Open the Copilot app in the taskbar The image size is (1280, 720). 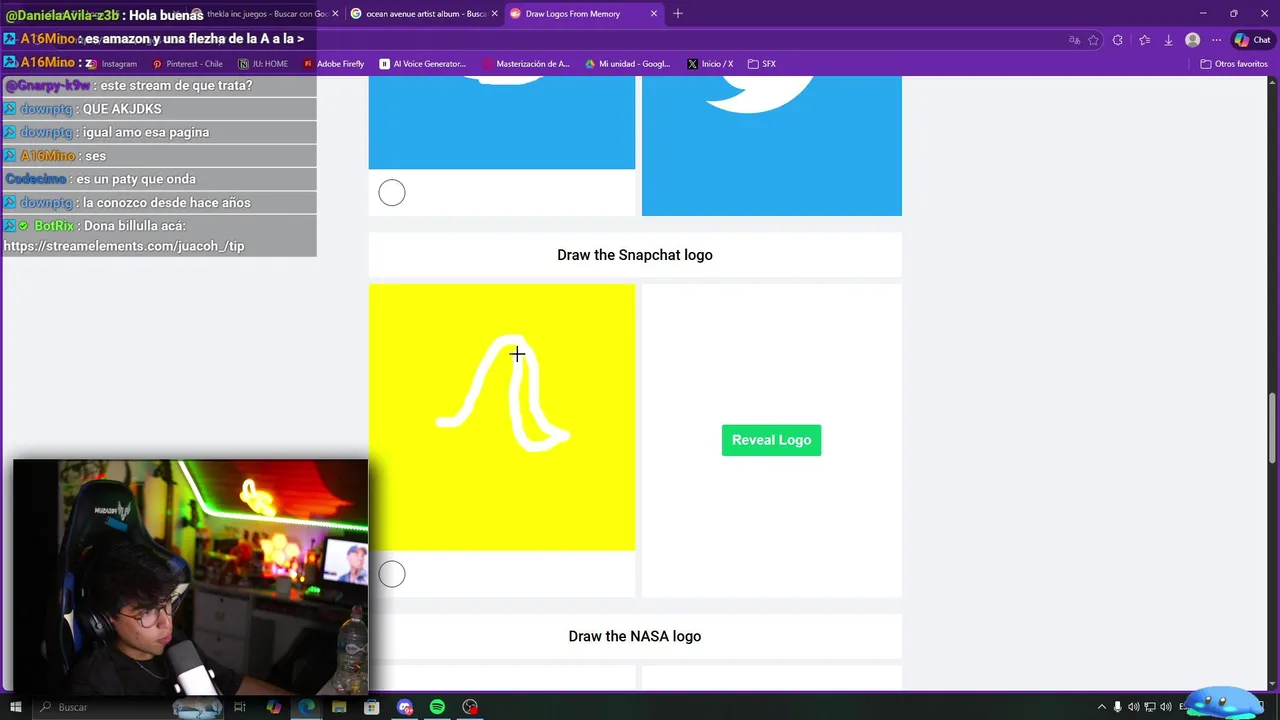click(x=274, y=707)
